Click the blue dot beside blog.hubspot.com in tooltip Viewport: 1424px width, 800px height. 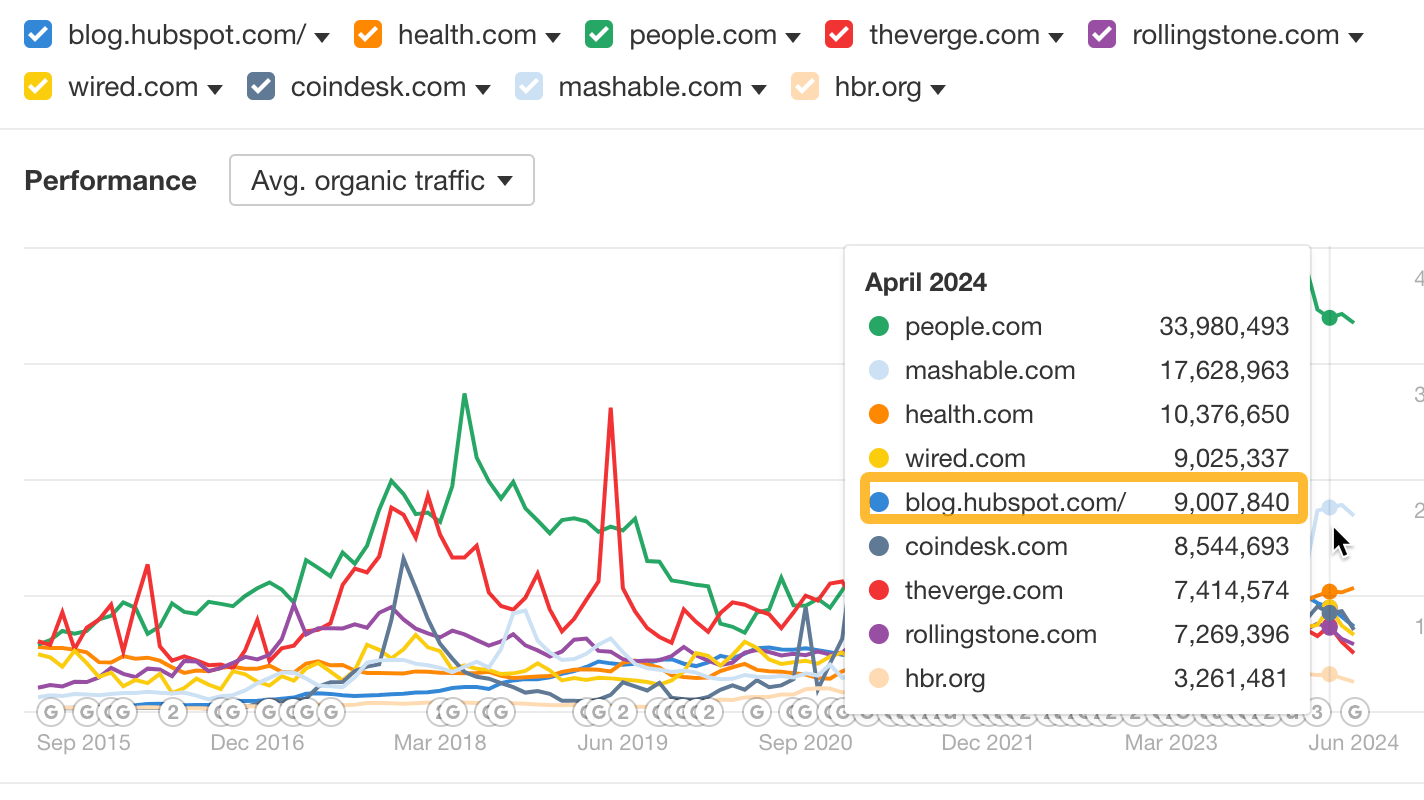click(x=881, y=502)
